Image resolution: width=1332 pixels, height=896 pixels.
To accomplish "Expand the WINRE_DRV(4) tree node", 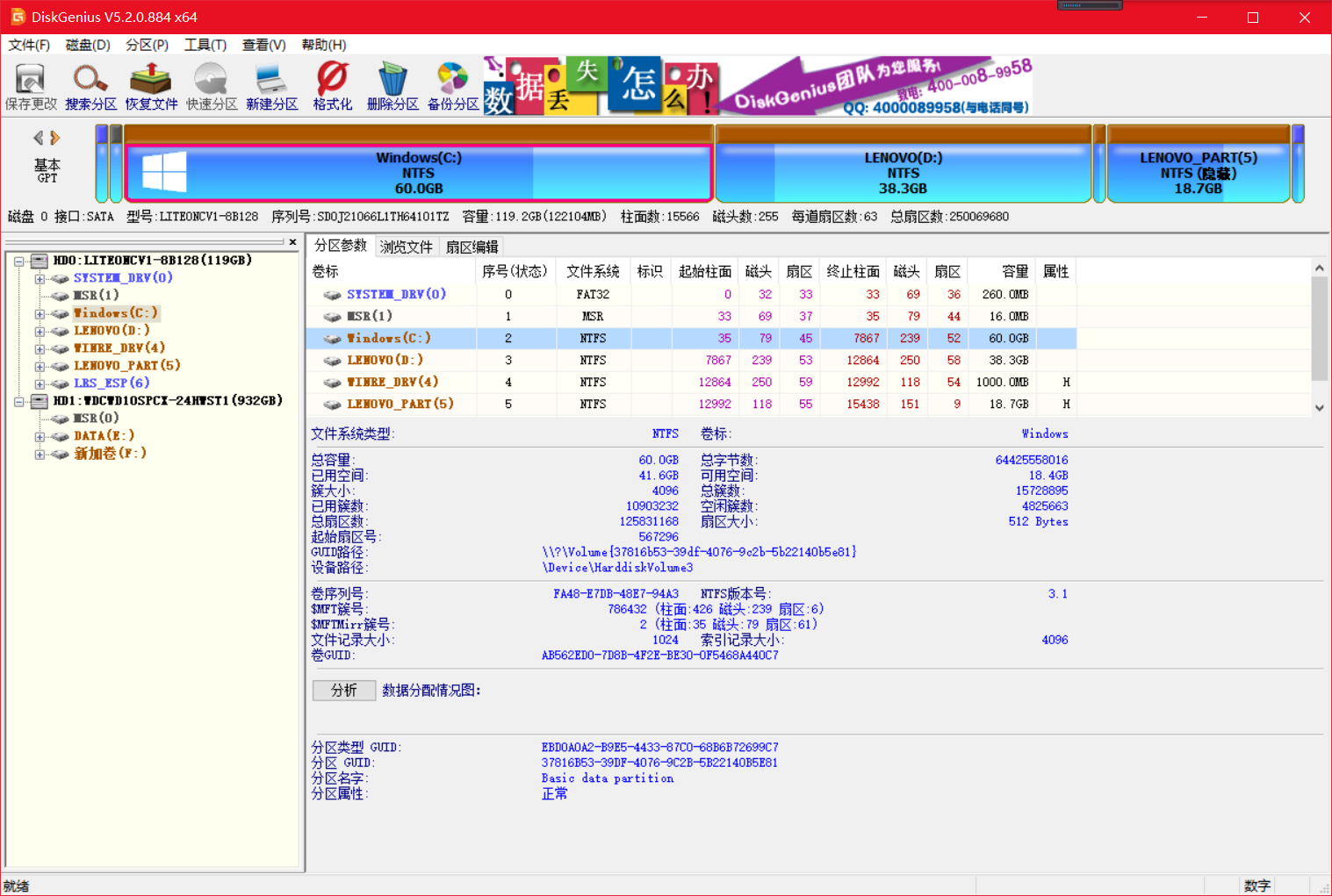I will pos(40,348).
